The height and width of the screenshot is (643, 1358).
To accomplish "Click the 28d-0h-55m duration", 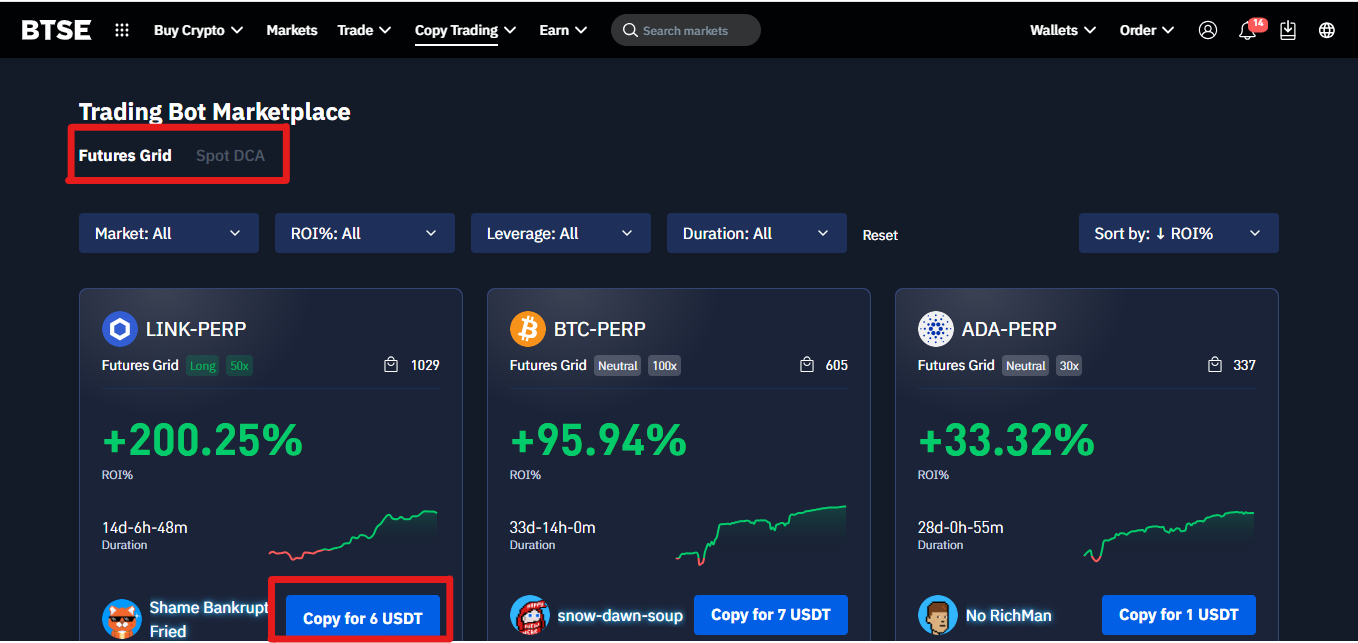I will [x=960, y=527].
